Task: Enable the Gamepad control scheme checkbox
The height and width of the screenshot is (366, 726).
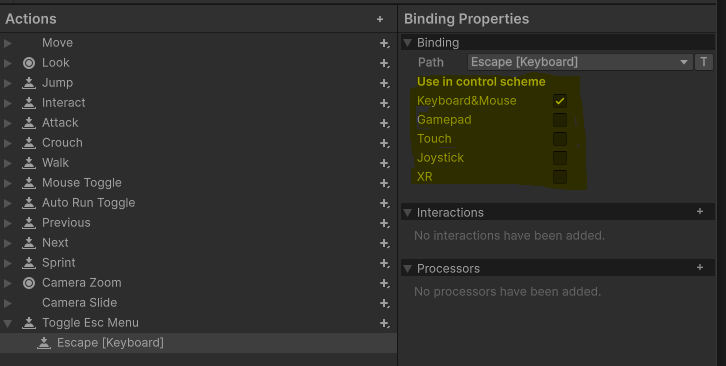Action: (560, 120)
